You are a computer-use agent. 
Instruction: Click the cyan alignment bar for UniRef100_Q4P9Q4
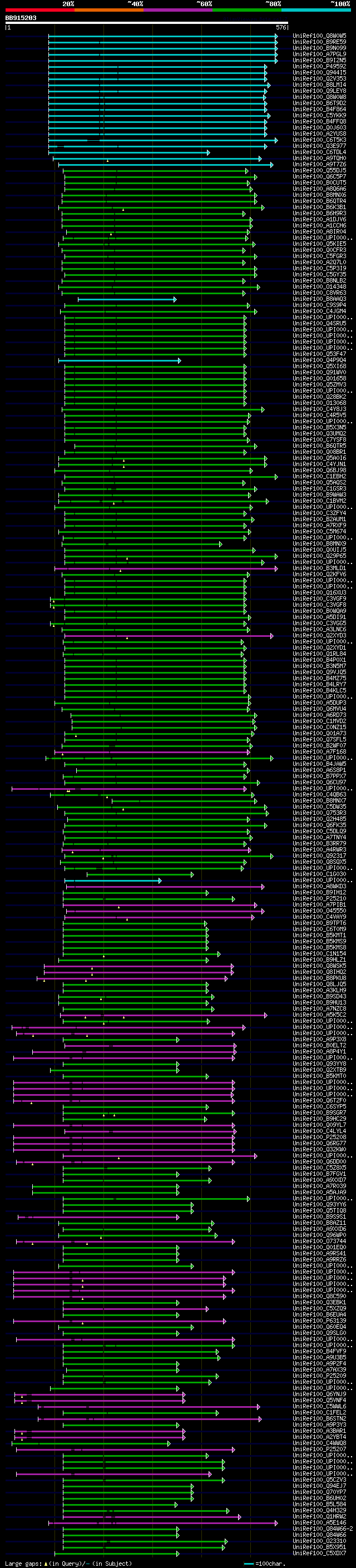(120, 360)
